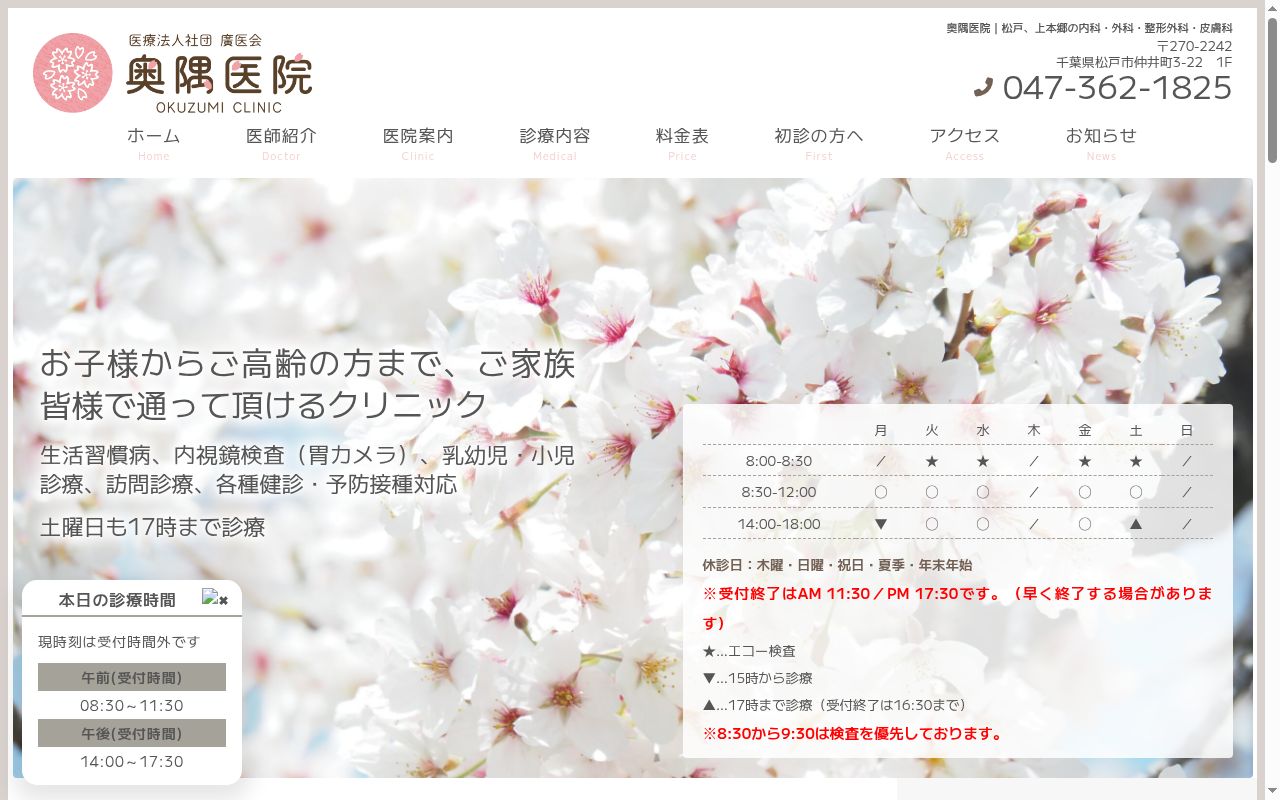Viewport: 1280px width, 800px height.
Task: Select 初診の方へ First menu item
Action: [x=818, y=143]
